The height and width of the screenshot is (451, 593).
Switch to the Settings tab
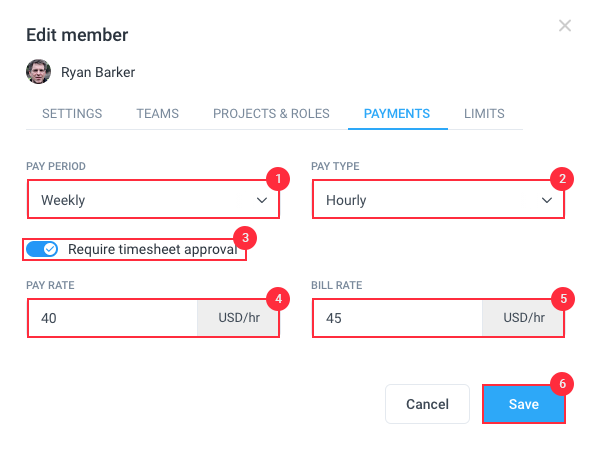(x=72, y=113)
